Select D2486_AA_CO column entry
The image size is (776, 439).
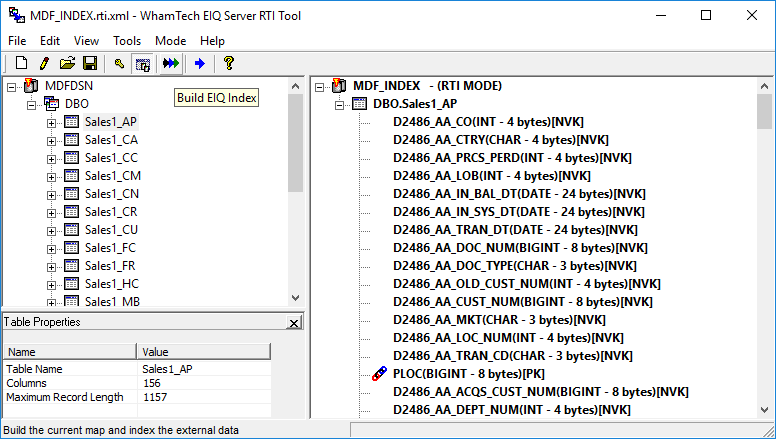[488, 122]
